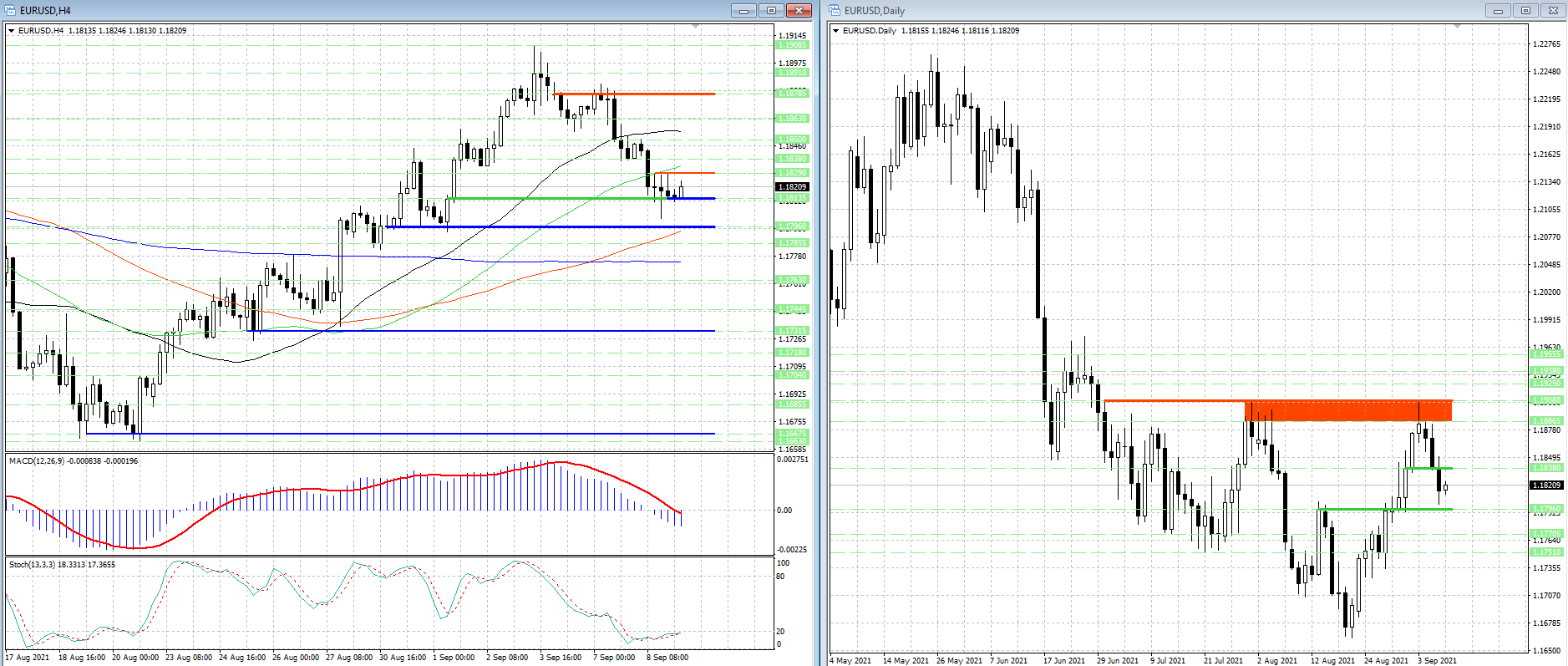The width and height of the screenshot is (1568, 666).
Task: Click the black 1.18209 price tag in Daily chart
Action: point(1546,486)
